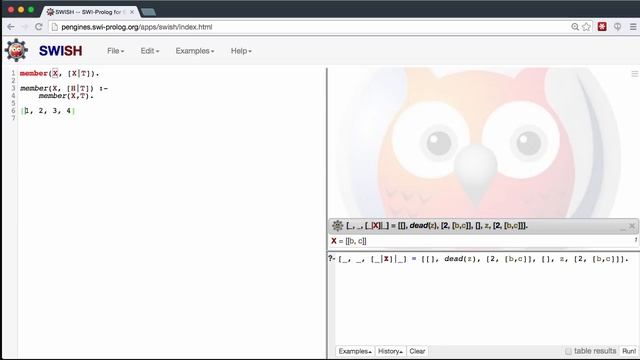Toggle the table results checkbox

pyautogui.click(x=568, y=351)
